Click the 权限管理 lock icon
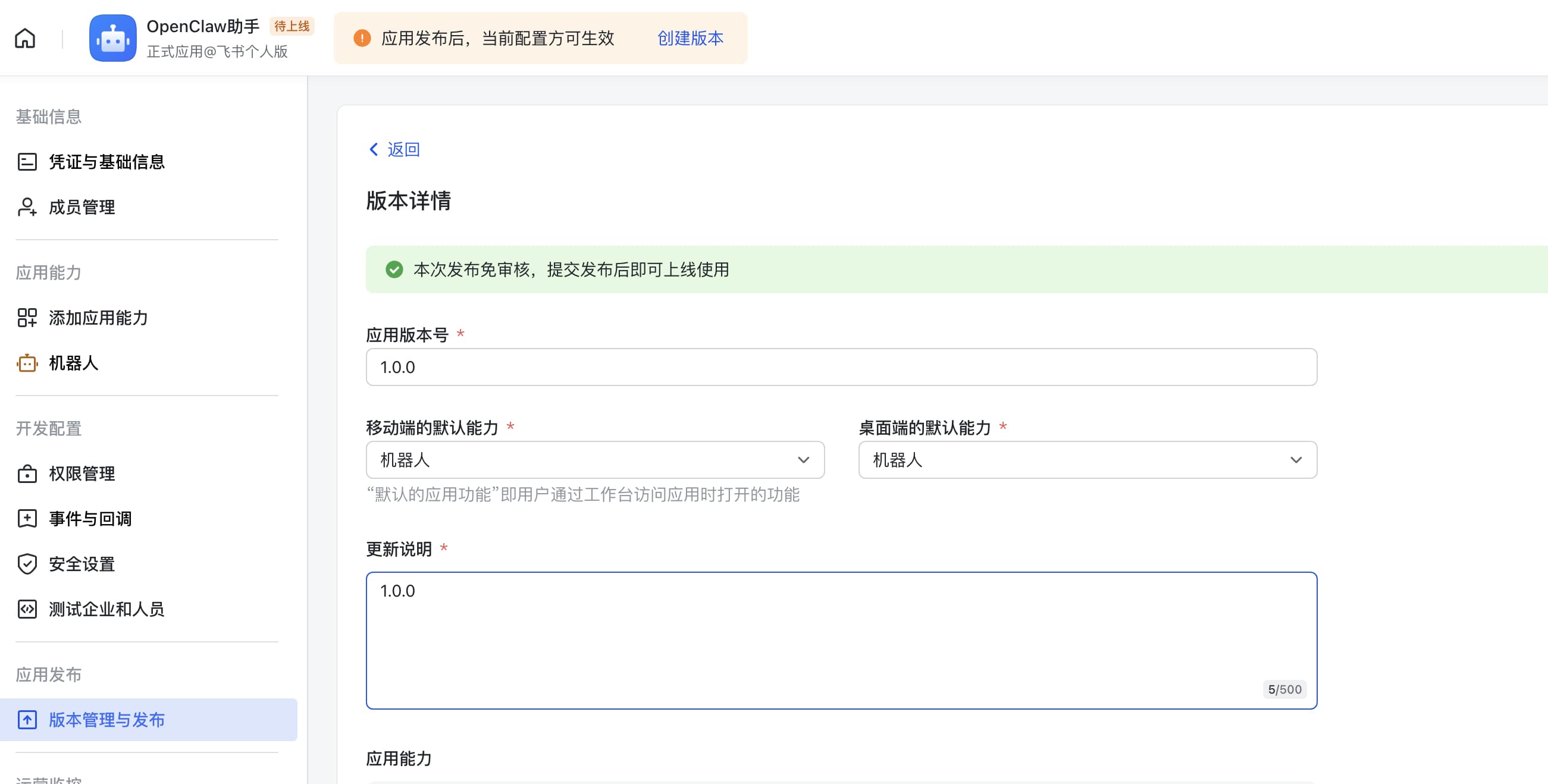 (x=27, y=473)
